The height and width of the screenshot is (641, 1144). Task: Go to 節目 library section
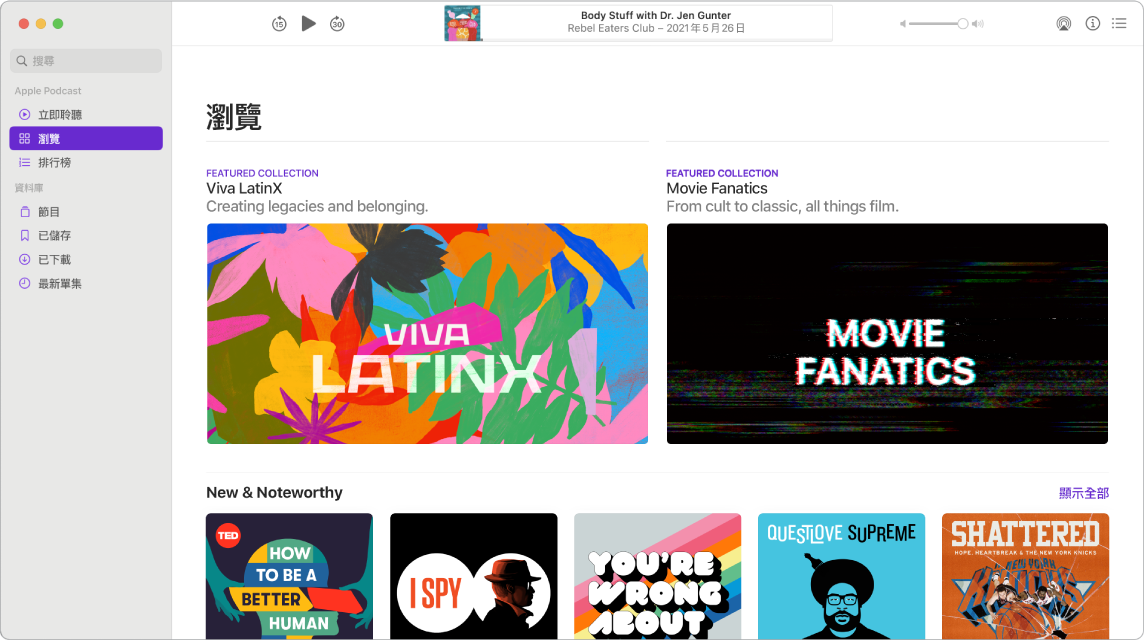(x=49, y=212)
